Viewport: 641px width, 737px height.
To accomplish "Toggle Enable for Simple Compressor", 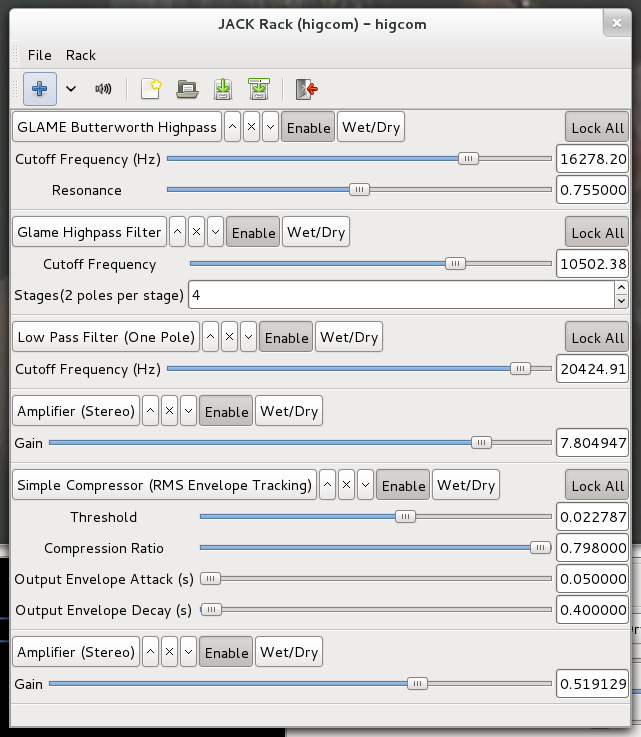I will click(x=403, y=485).
